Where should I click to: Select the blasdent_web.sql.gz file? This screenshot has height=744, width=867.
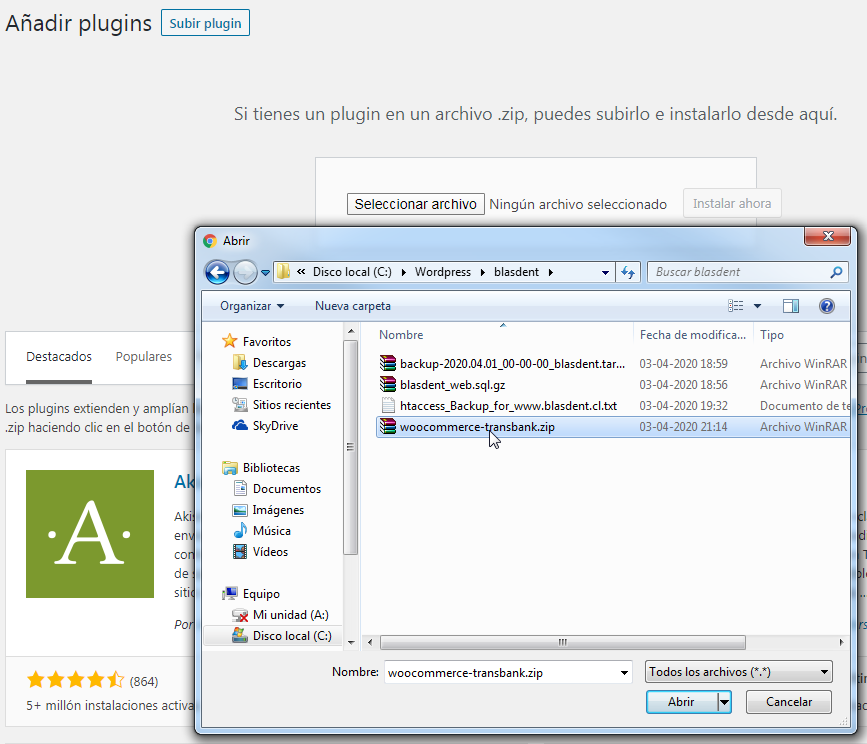point(451,385)
